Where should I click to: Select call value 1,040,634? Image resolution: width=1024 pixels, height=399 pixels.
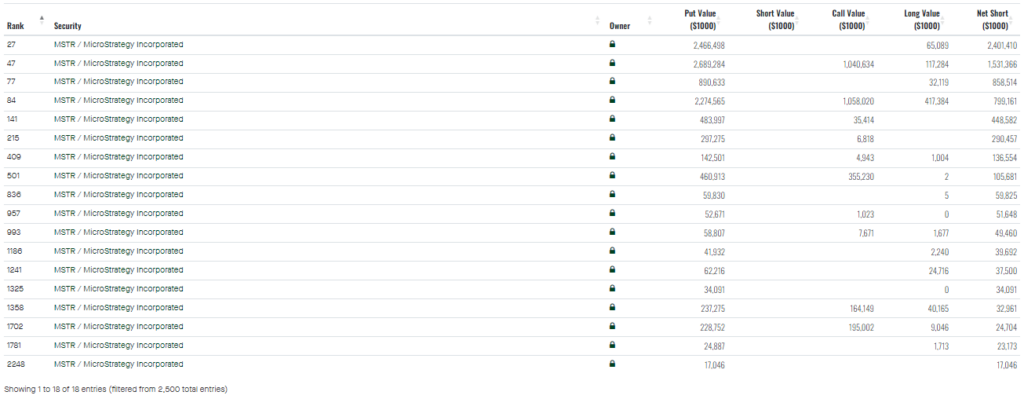tap(858, 65)
